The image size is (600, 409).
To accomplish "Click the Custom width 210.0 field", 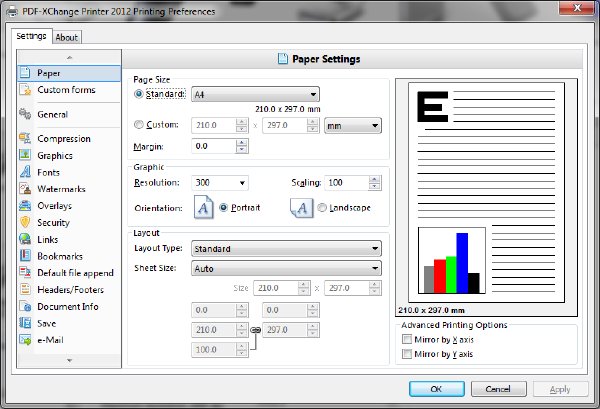I will (x=214, y=125).
